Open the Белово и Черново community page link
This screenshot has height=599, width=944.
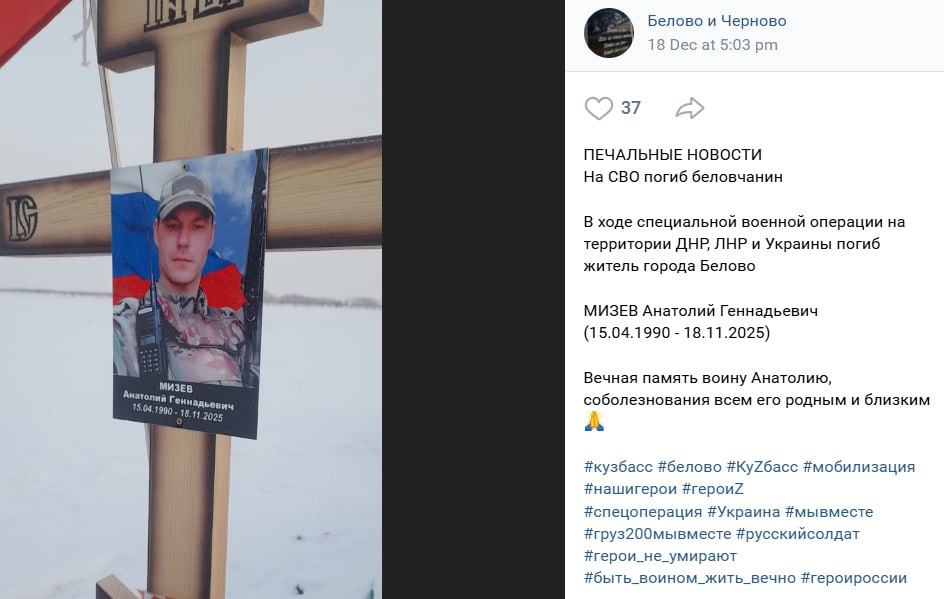point(716,21)
